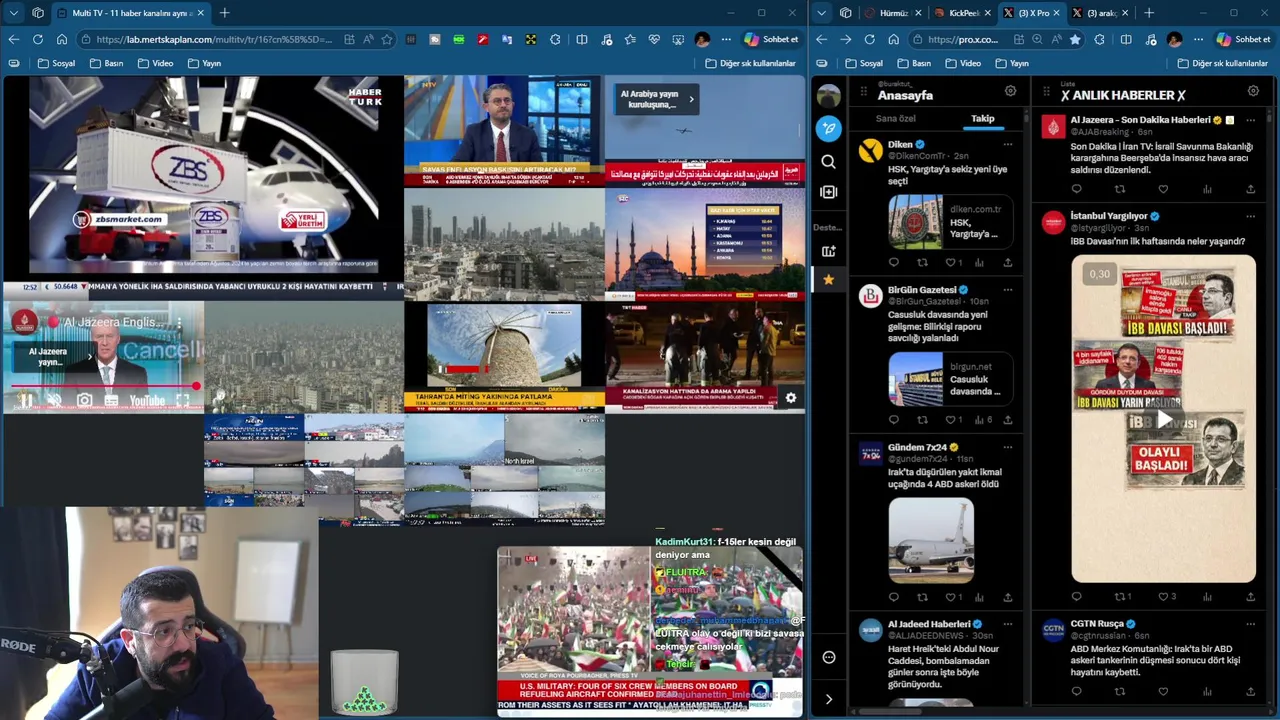The height and width of the screenshot is (720, 1280).
Task: Add a new column in X Pro sidebar
Action: tap(828, 192)
